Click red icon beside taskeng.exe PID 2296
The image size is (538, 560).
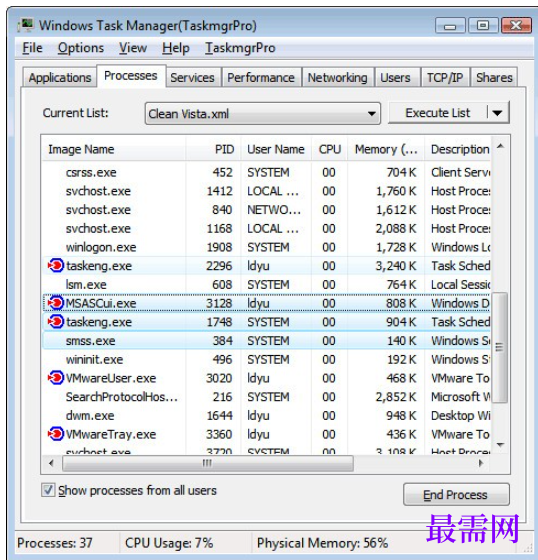[55, 265]
